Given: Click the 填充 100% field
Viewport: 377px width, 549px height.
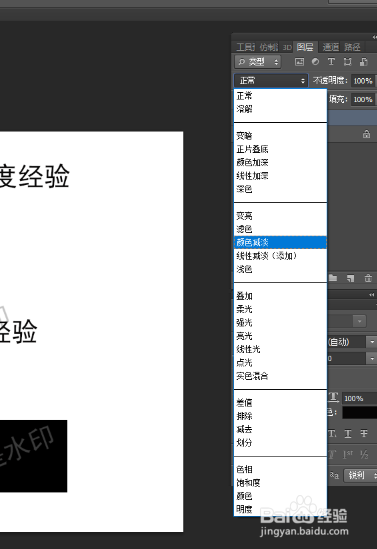Looking at the screenshot, I should (363, 99).
